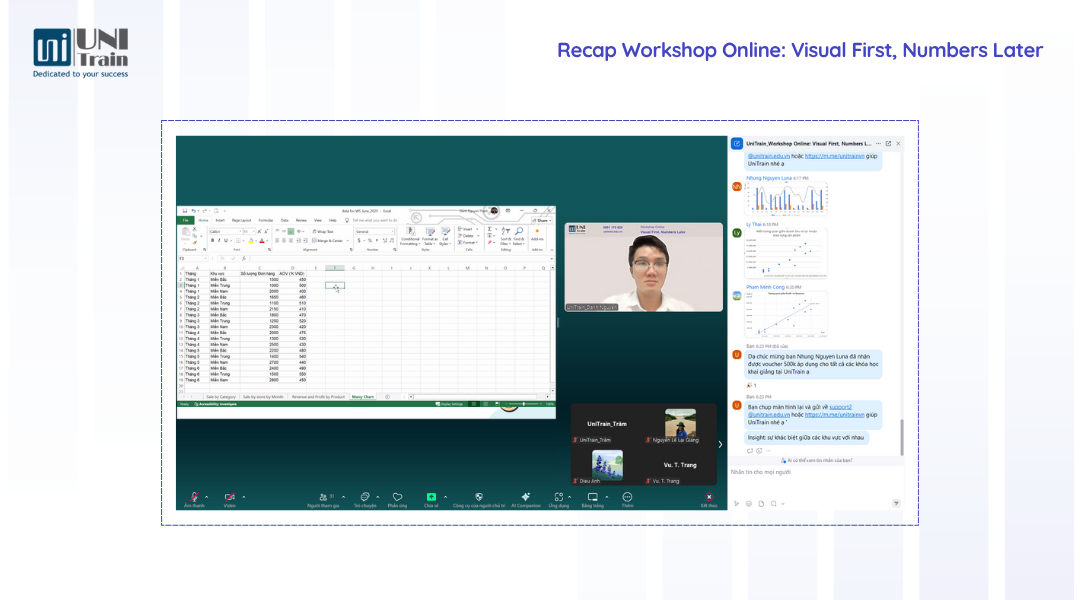Image resolution: width=1080 pixels, height=600 pixels.
Task: Click the Thêm more options icon
Action: click(627, 497)
